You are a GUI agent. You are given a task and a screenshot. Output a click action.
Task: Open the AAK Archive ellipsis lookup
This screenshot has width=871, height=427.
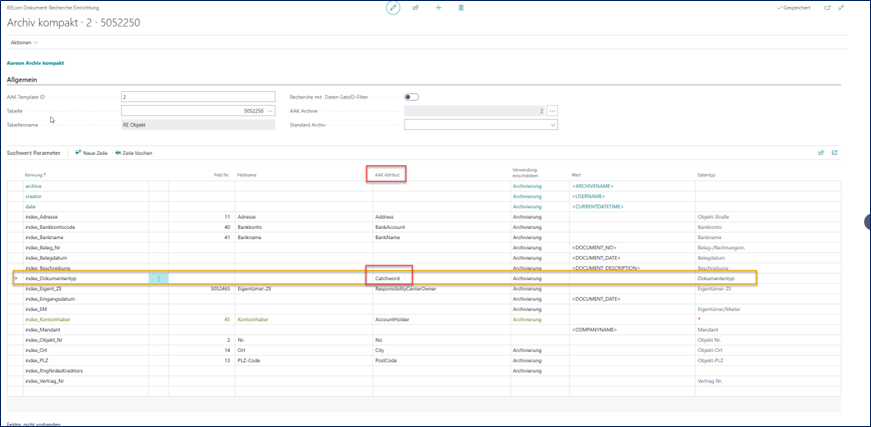(x=552, y=110)
